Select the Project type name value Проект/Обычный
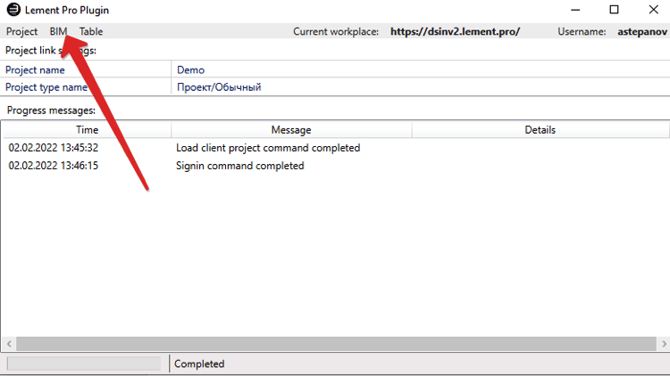The height and width of the screenshot is (376, 670). tap(219, 87)
